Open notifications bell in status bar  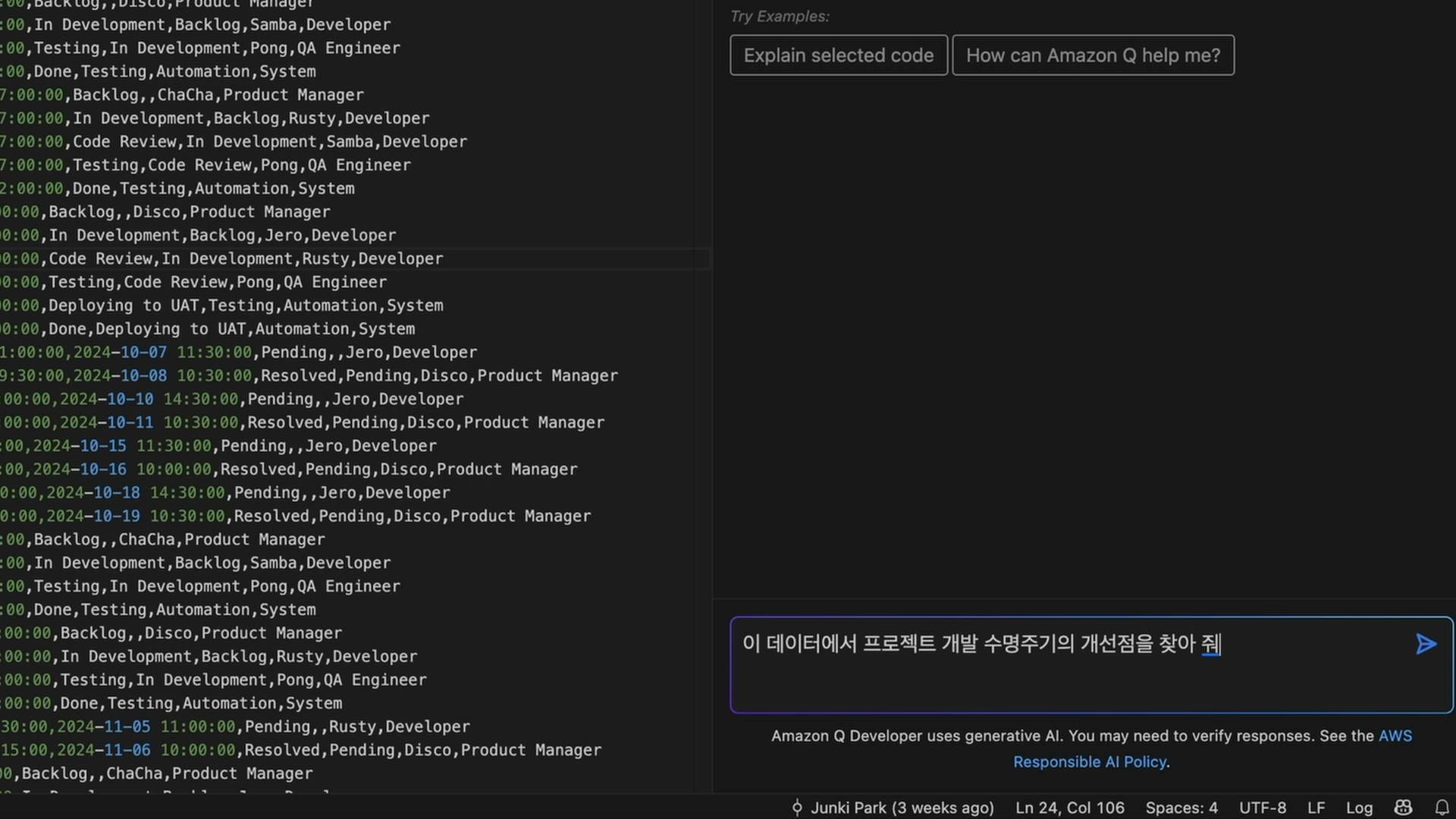1442,808
